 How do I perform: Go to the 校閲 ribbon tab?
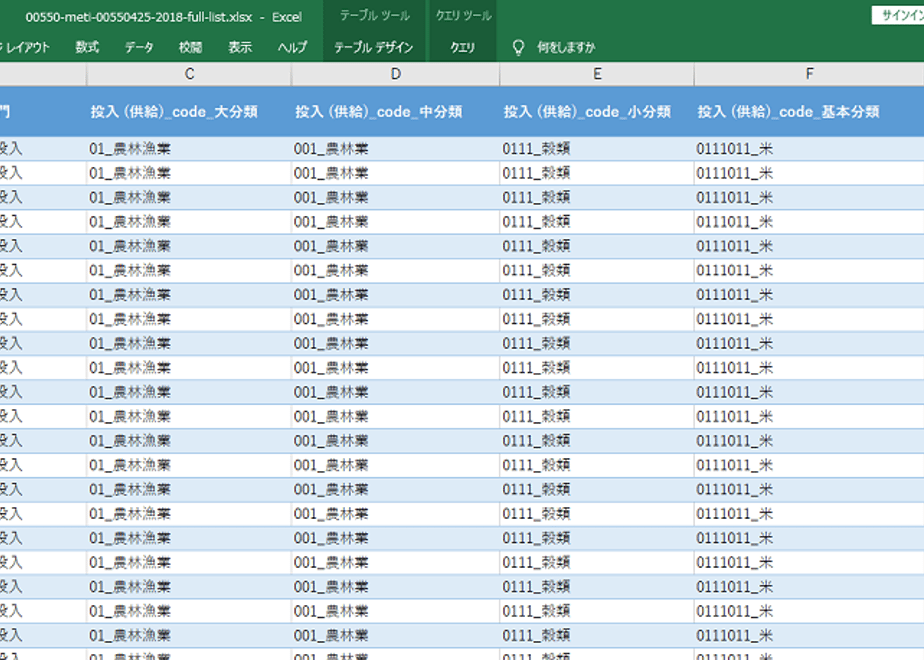(x=190, y=48)
